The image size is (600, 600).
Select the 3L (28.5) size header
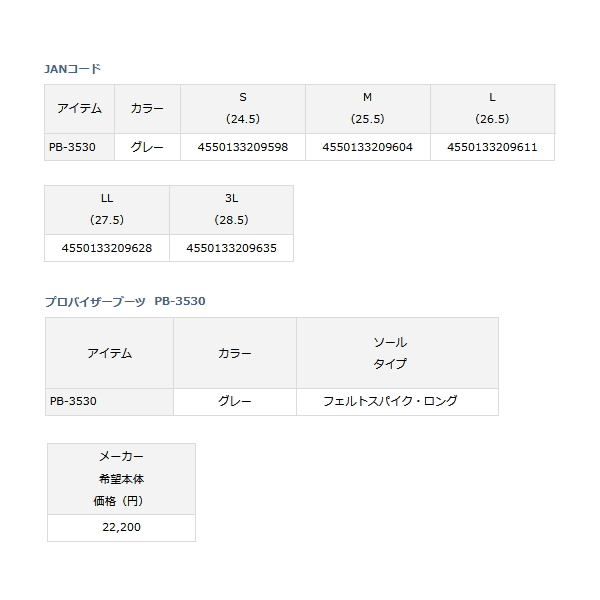click(232, 210)
